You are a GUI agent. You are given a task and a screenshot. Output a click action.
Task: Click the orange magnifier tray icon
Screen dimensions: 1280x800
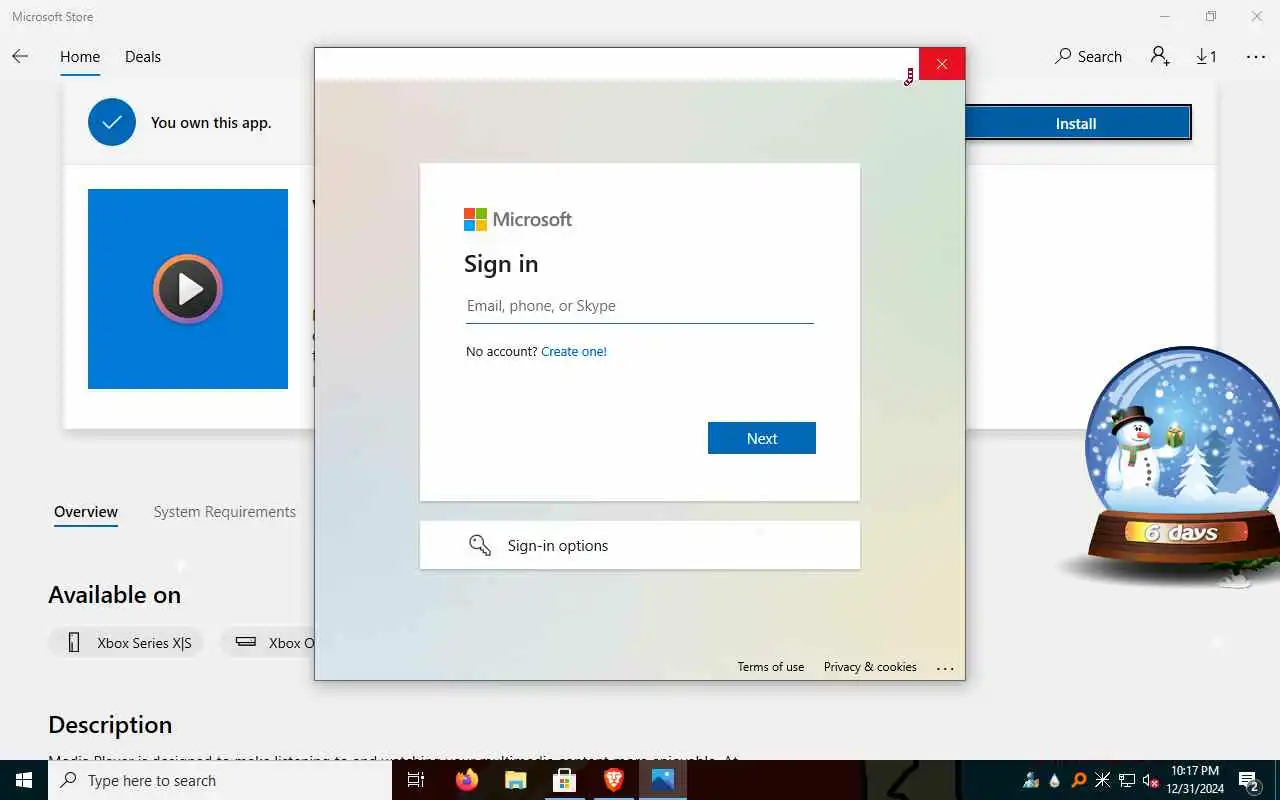1079,780
